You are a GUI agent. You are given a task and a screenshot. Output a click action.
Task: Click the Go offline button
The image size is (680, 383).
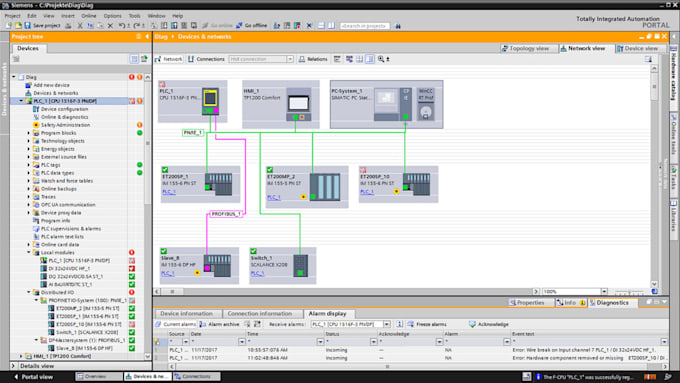[252, 26]
